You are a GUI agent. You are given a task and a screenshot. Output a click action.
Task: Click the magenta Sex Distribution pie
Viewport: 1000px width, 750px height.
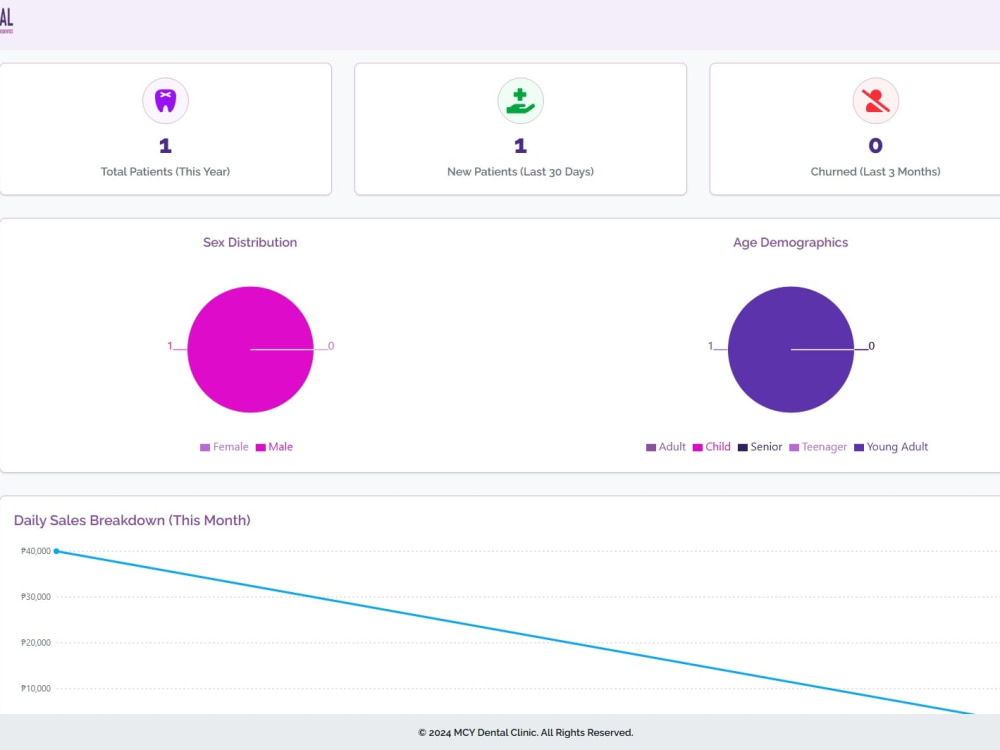tap(250, 349)
